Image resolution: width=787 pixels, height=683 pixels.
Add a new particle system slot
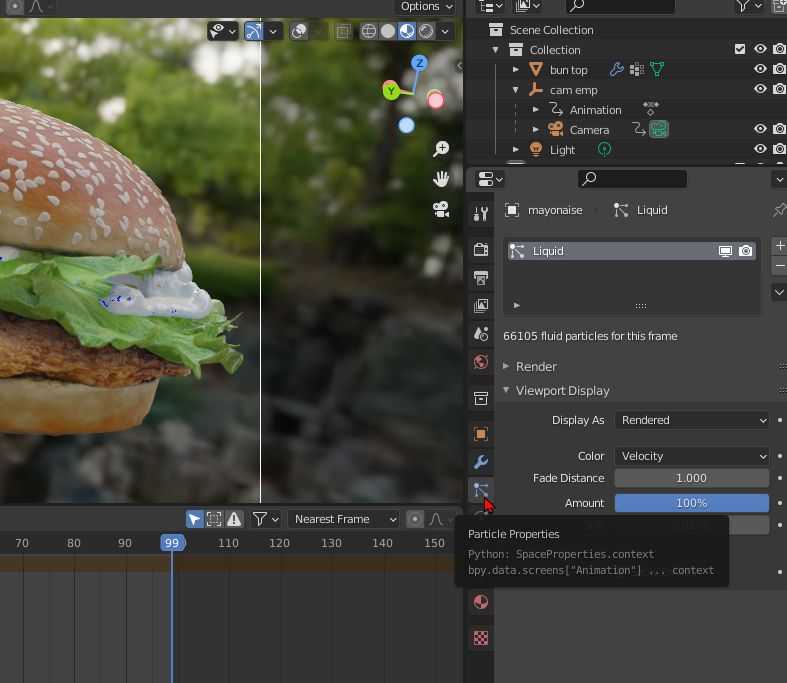coord(779,245)
